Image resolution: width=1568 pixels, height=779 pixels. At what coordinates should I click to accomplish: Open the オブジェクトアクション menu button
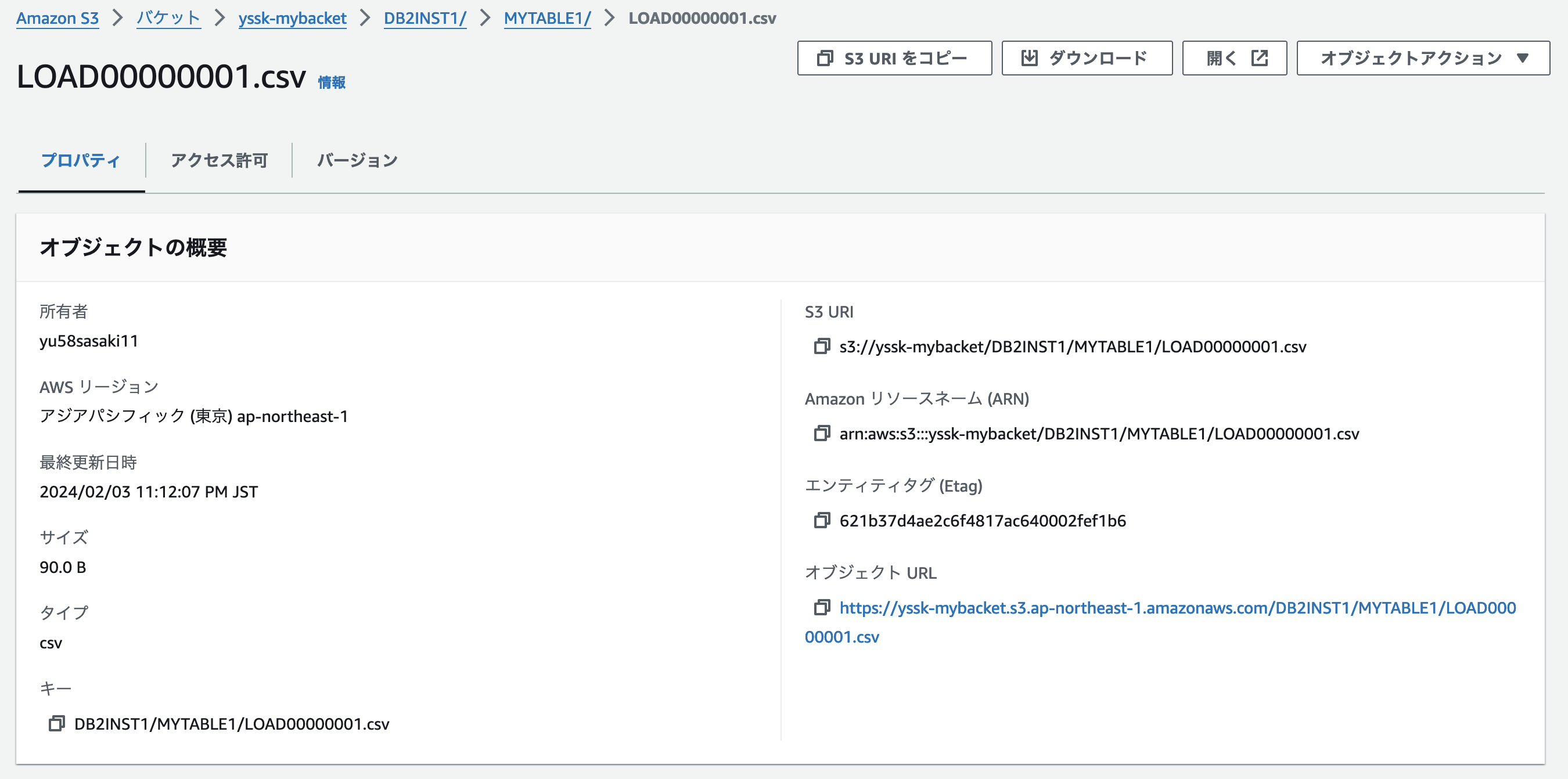(1411, 58)
